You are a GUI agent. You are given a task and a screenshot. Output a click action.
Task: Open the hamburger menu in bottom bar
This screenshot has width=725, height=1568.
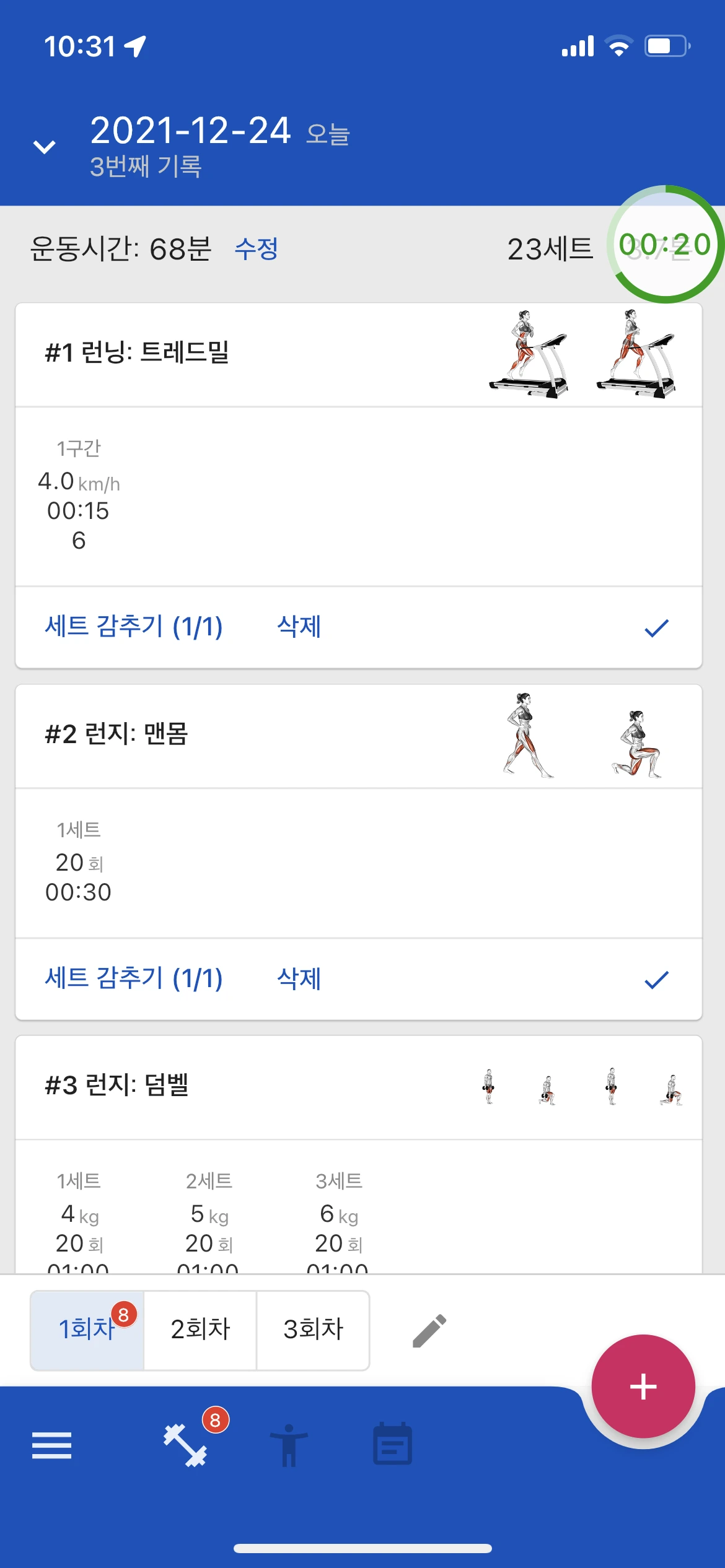coord(51,1445)
